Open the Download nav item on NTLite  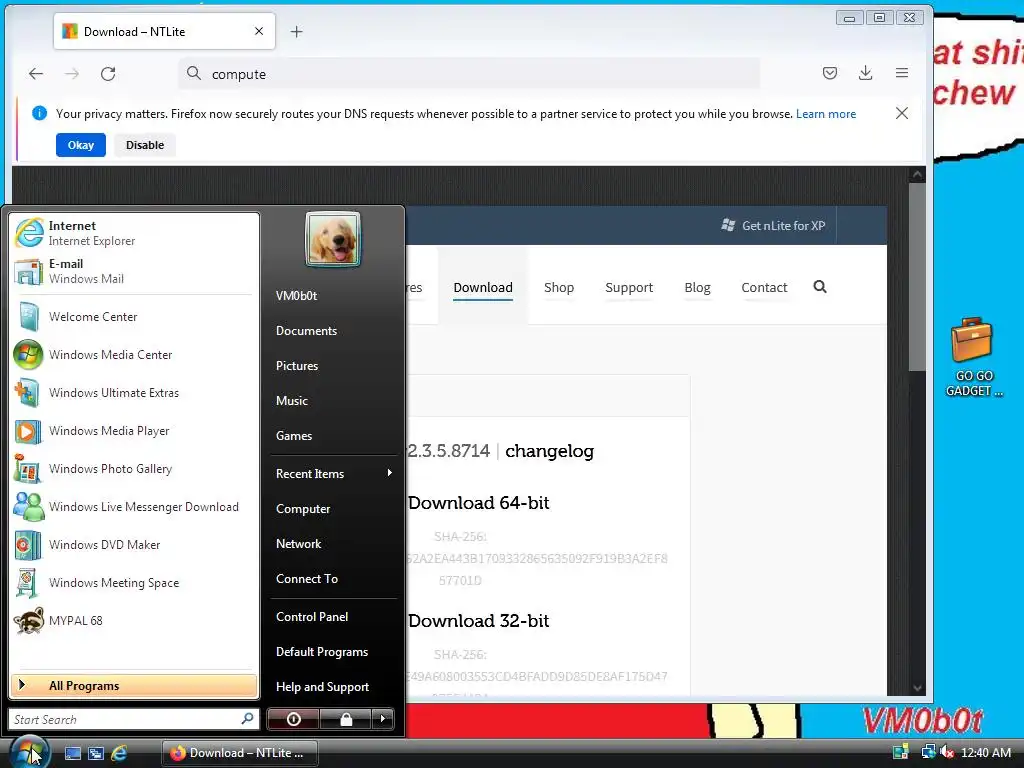(x=483, y=288)
